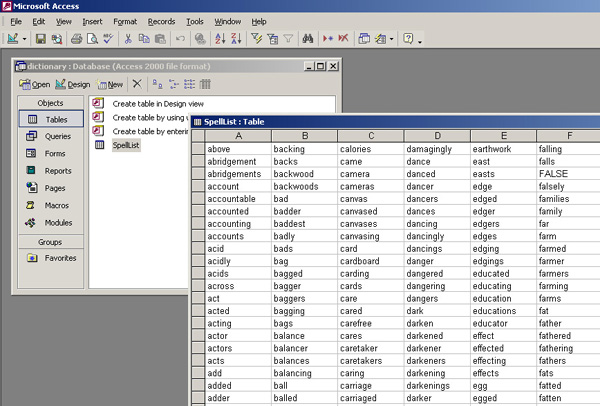600x406 pixels.
Task: Sort Descending with Z-A icon
Action: coord(236,39)
